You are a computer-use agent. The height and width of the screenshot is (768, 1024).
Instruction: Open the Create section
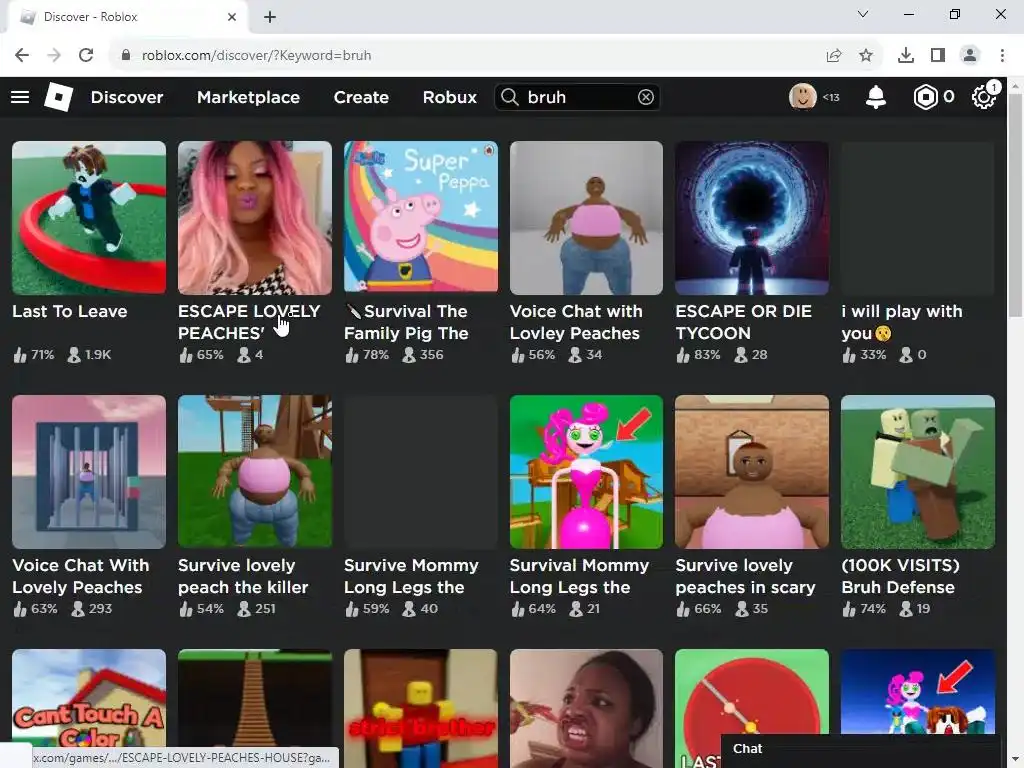pyautogui.click(x=361, y=97)
